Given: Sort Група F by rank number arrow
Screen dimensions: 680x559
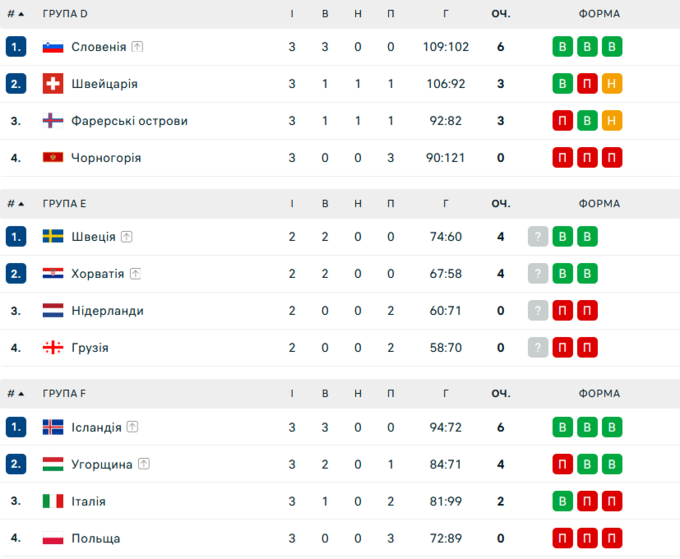Looking at the screenshot, I should click(16, 394).
